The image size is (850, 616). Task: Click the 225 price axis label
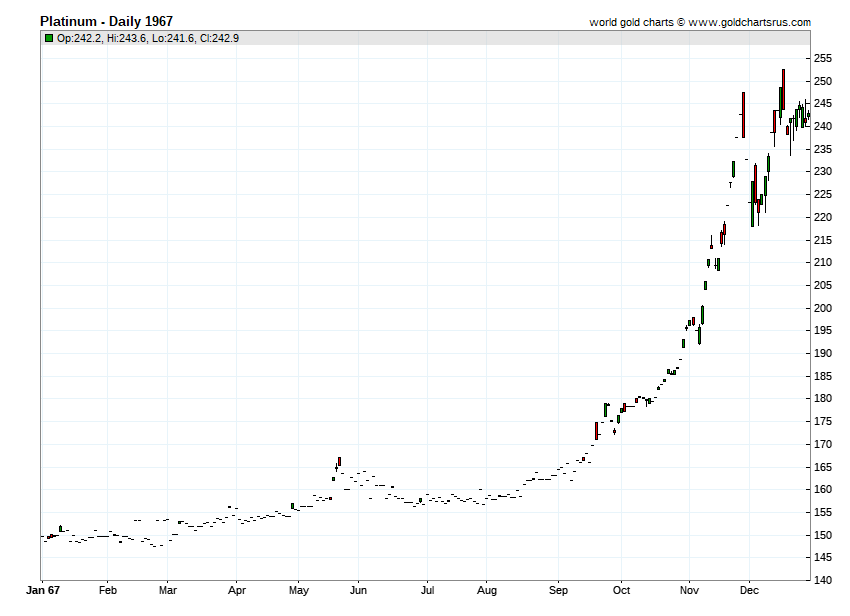(822, 194)
